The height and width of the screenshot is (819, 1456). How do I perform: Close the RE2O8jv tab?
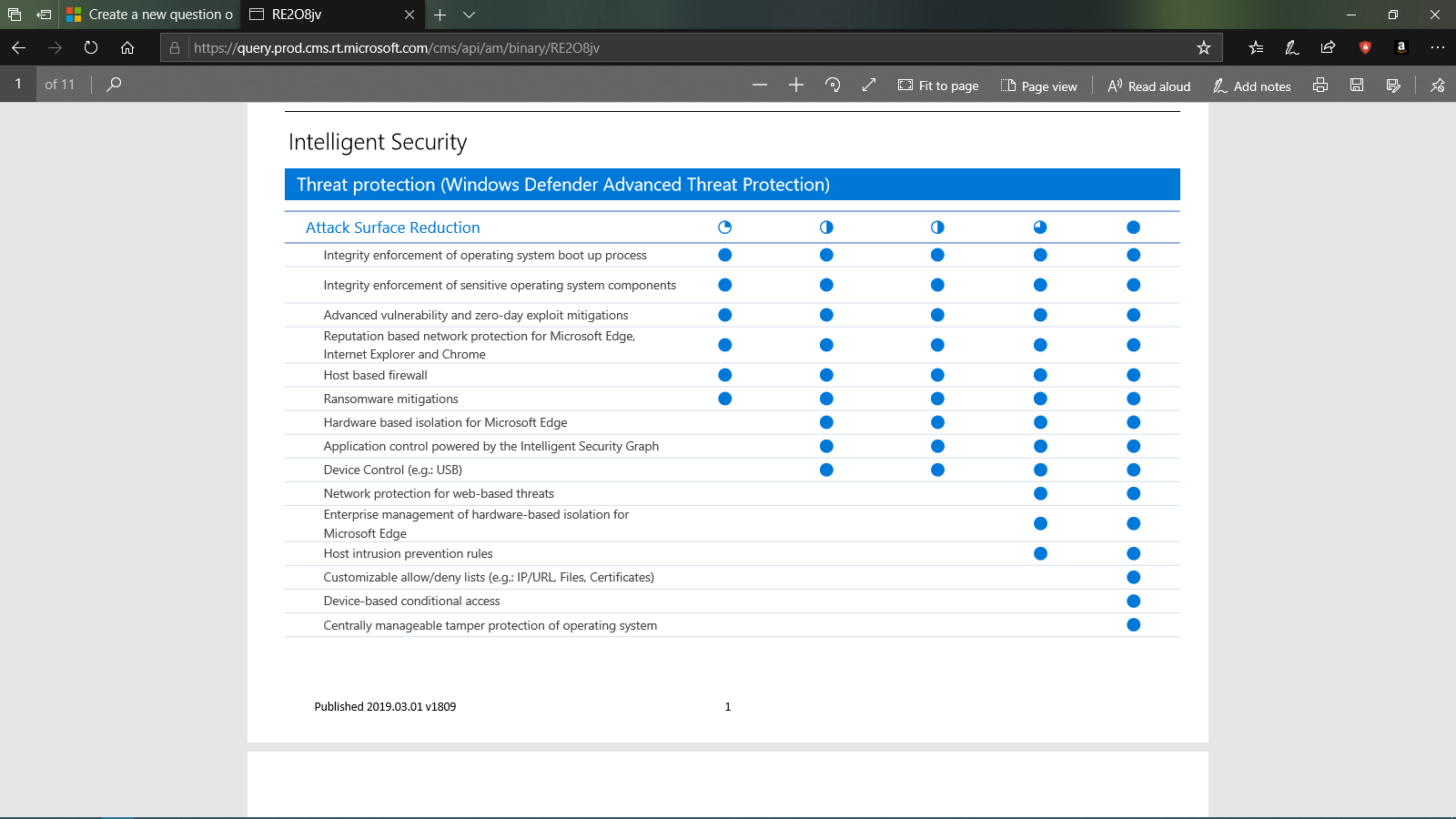(x=409, y=15)
